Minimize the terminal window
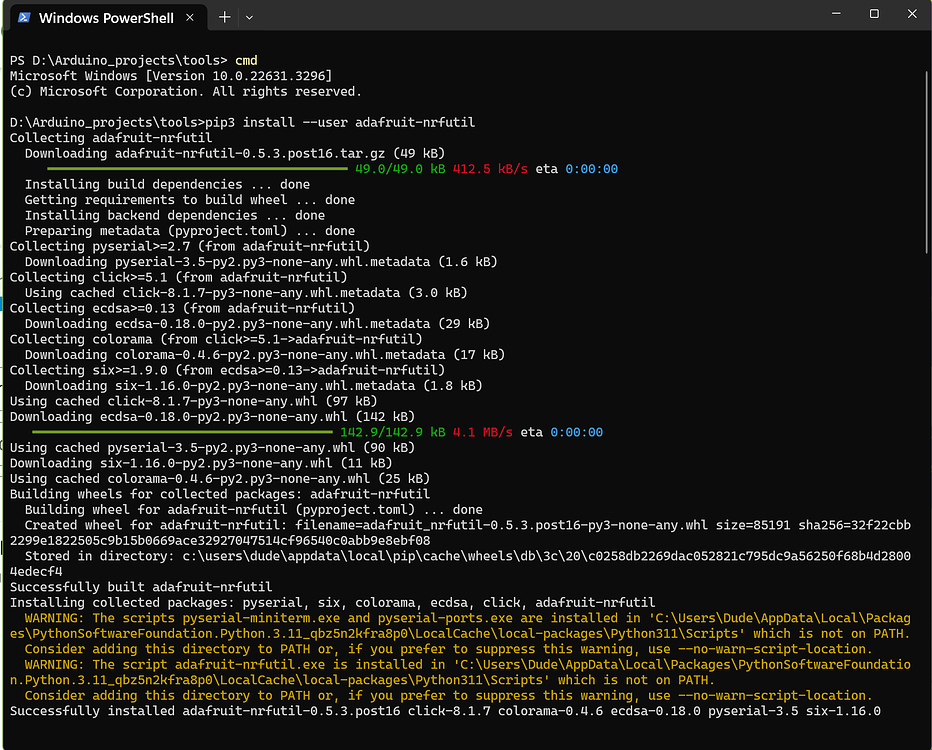The height and width of the screenshot is (750, 932). tap(836, 13)
